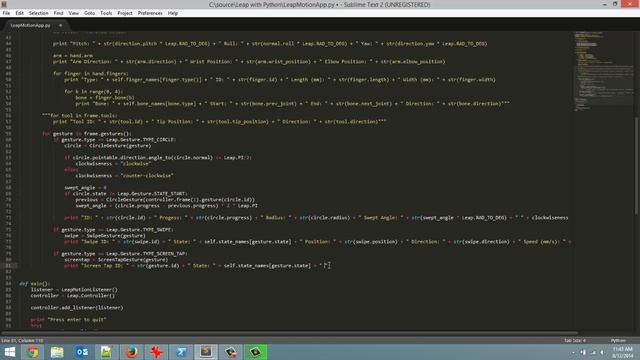This screenshot has height=360, width=640.
Task: Open the green notepad taskbar icon
Action: 106,352
